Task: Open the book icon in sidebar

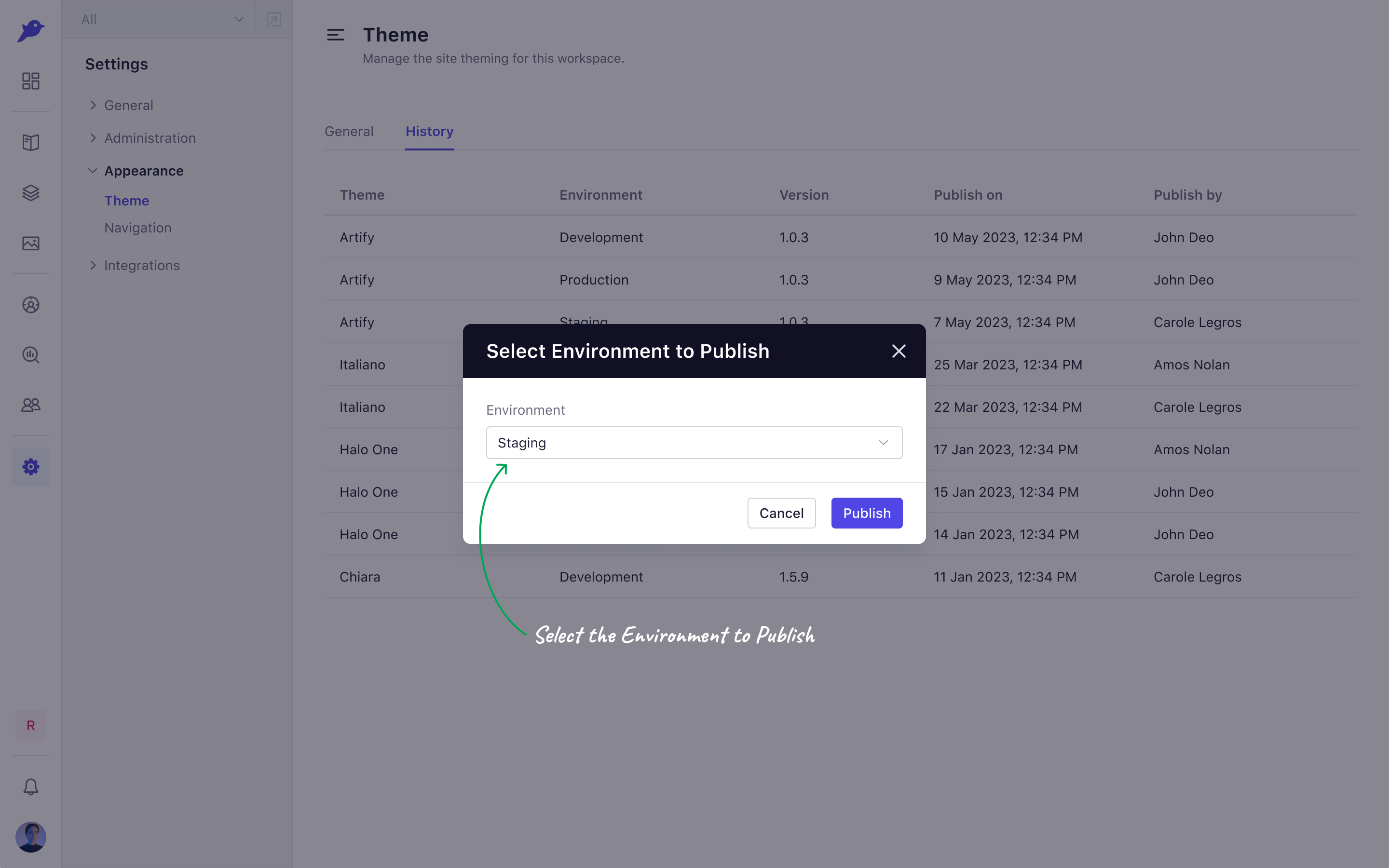Action: pyautogui.click(x=30, y=142)
